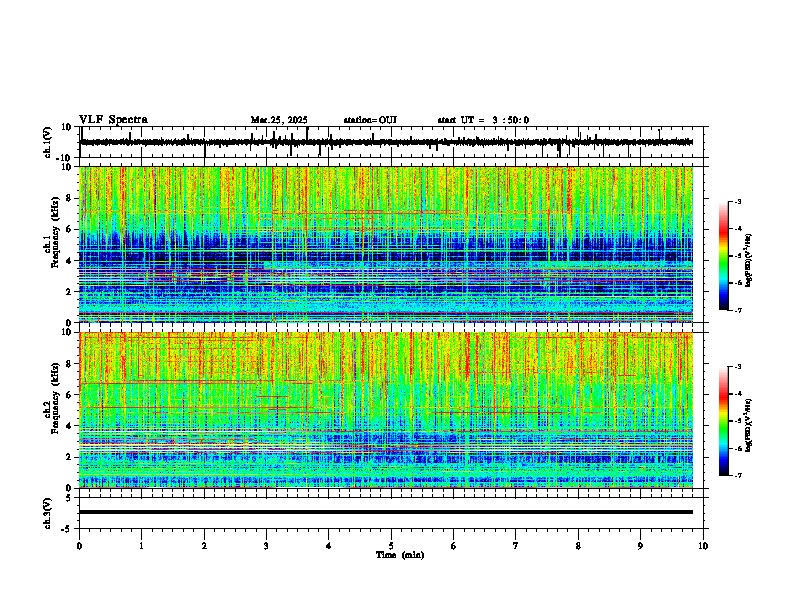Click the ch.2 colorbar log(PSD) label
This screenshot has height=612, width=792.
point(749,425)
